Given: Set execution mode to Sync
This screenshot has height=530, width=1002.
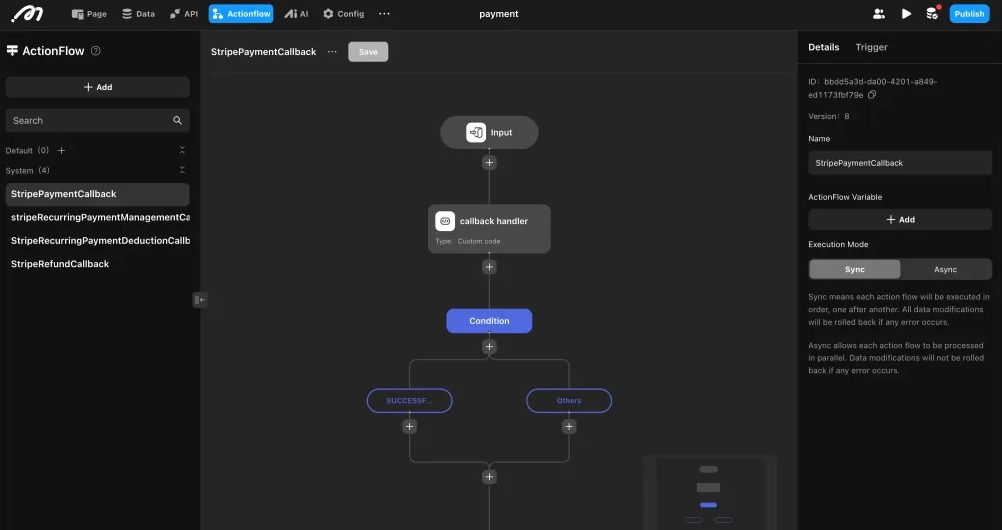Looking at the screenshot, I should [855, 269].
